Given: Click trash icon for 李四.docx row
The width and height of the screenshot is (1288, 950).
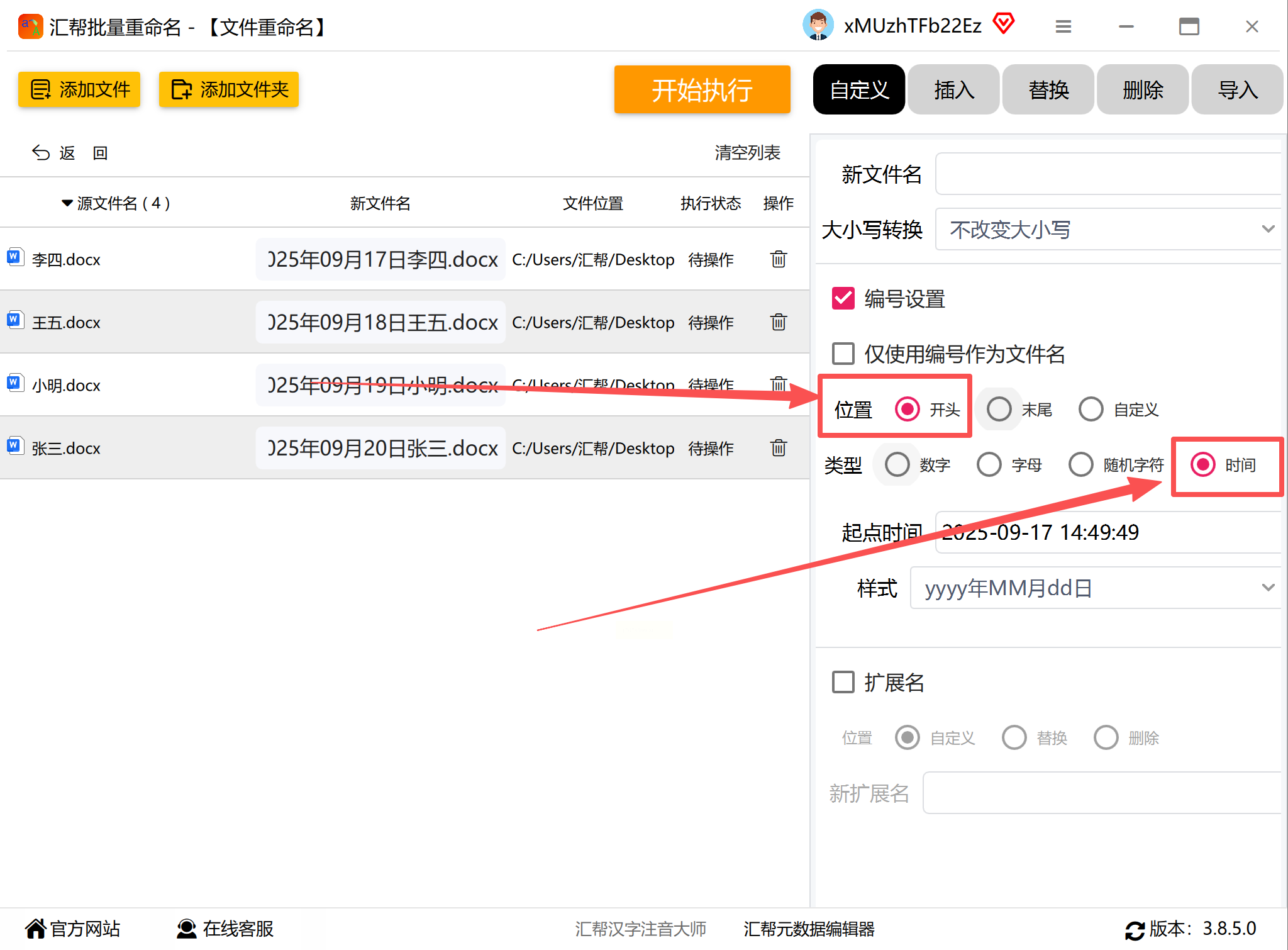Looking at the screenshot, I should [x=779, y=259].
